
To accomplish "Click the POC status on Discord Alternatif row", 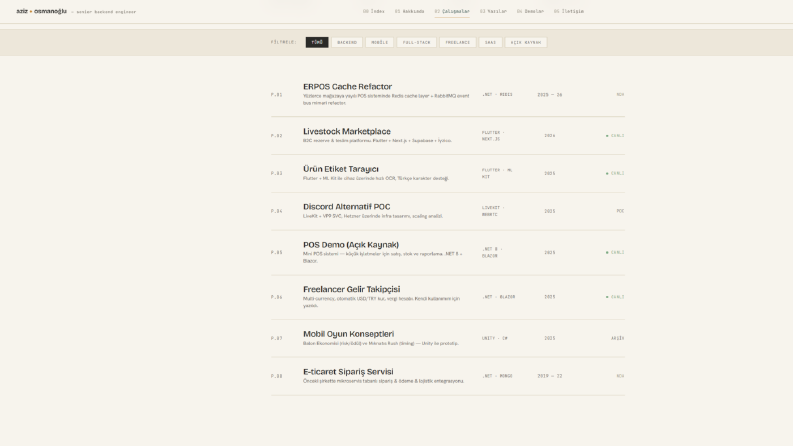I will point(620,211).
